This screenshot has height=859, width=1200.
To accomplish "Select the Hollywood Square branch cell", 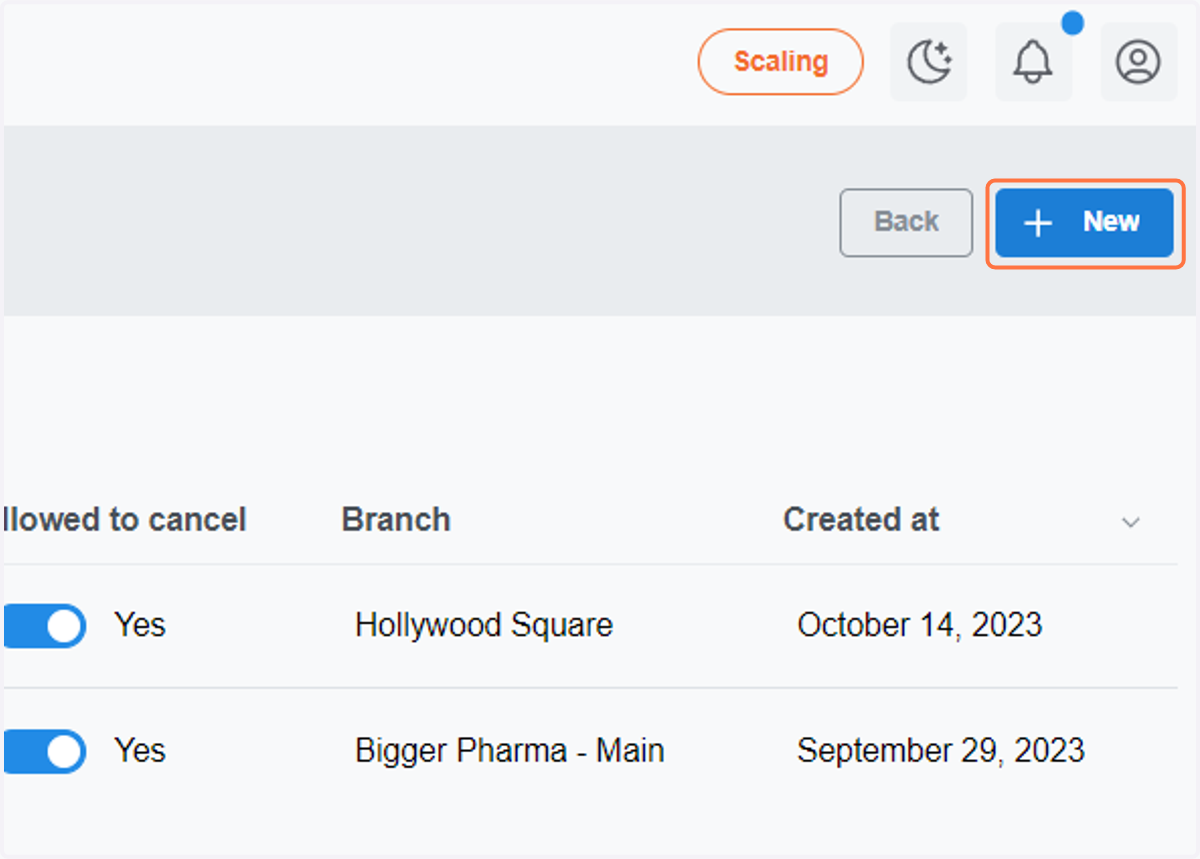I will pos(484,626).
